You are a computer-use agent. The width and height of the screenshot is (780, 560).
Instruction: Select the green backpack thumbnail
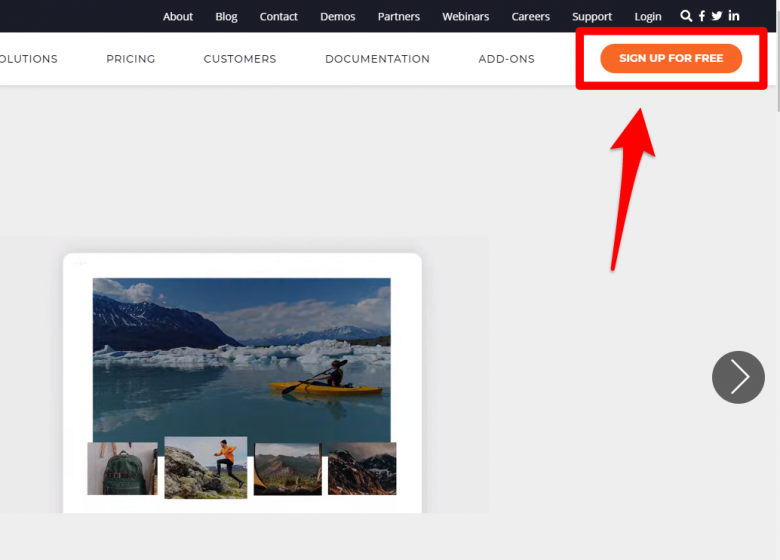point(122,468)
